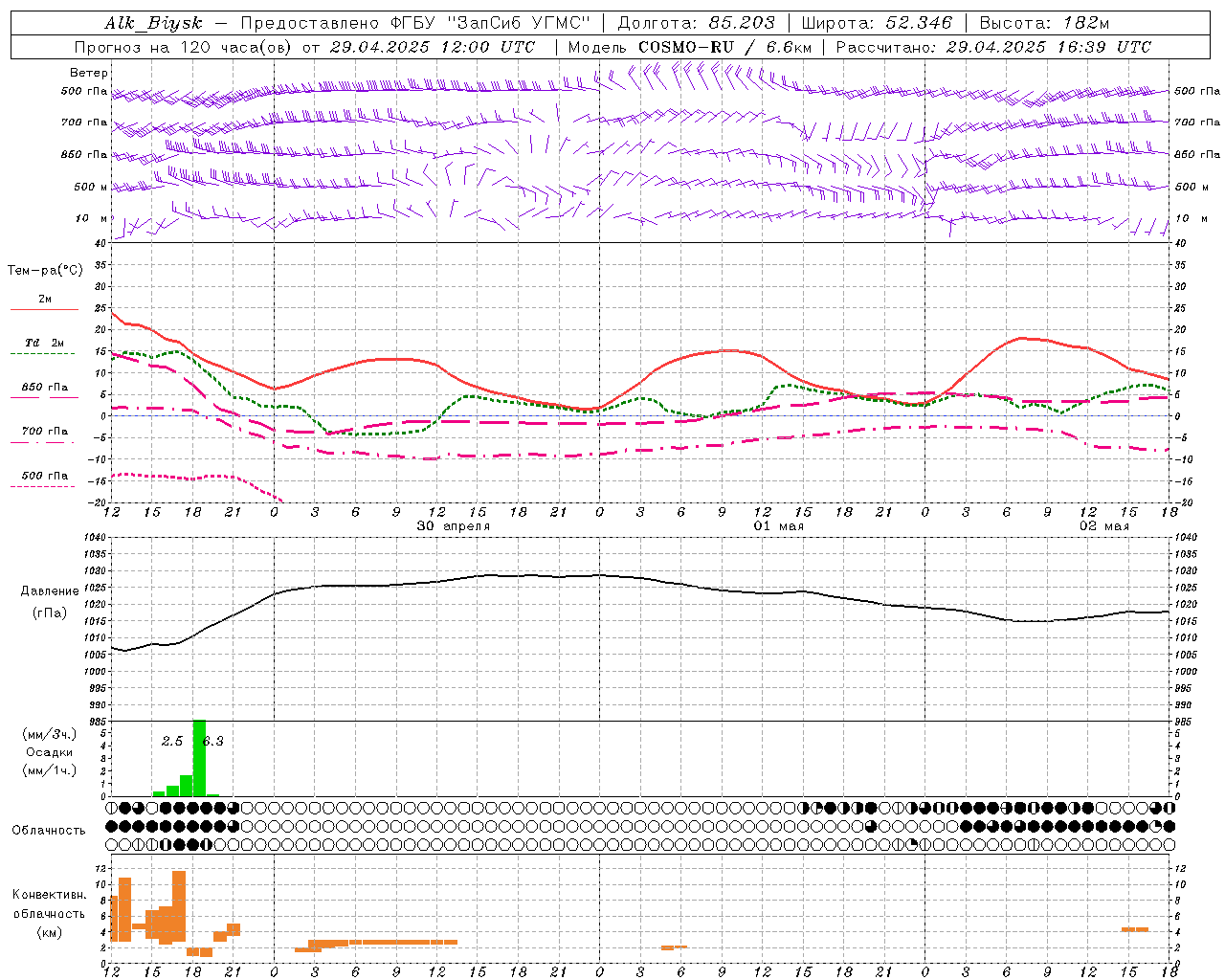Click the 'Тем-ра(°C)' temperature label
Image resolution: width=1225 pixels, height=980 pixels.
[45, 271]
